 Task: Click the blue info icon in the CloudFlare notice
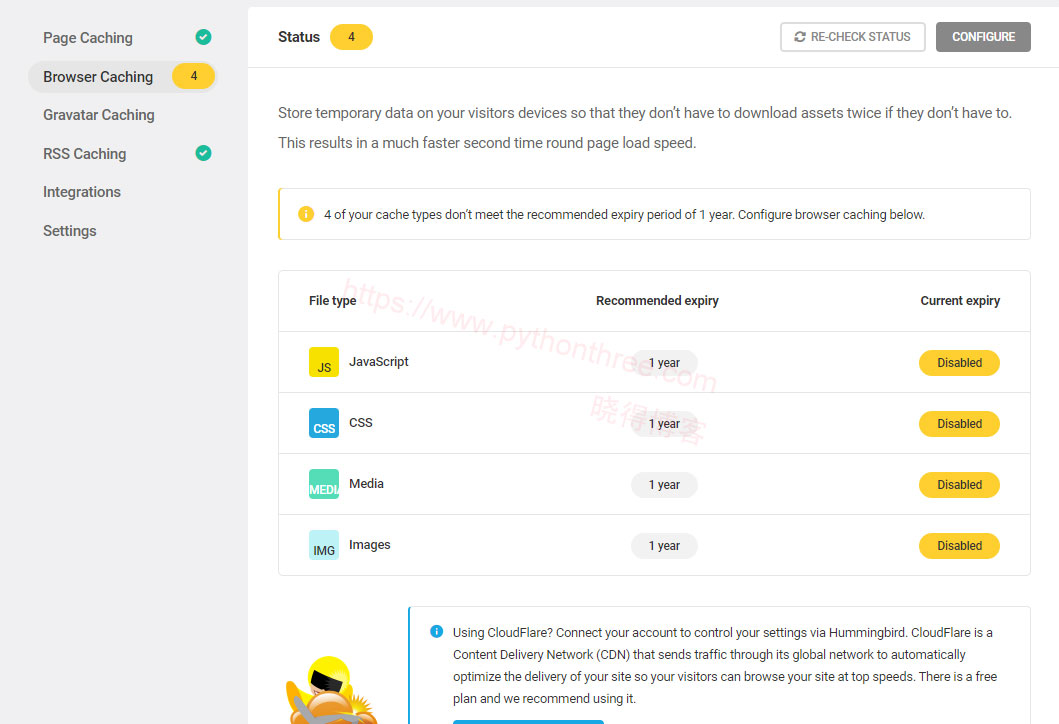point(437,631)
